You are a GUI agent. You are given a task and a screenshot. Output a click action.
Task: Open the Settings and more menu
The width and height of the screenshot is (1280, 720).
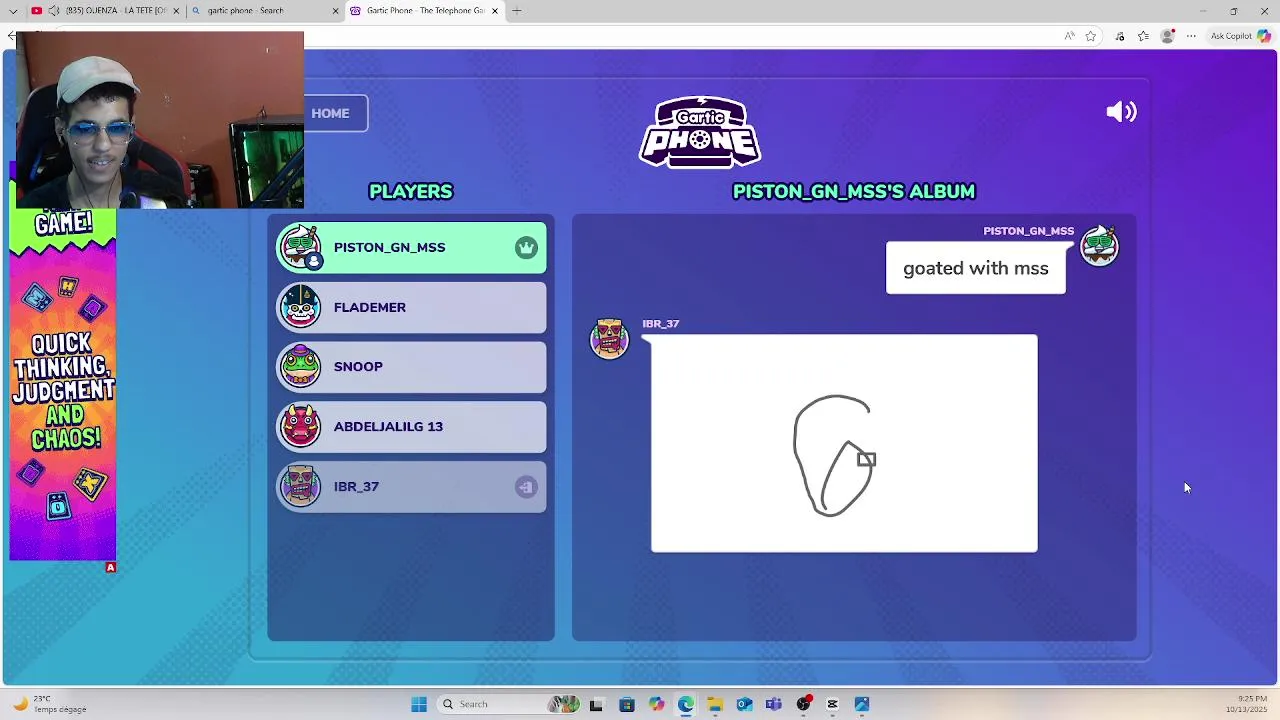coord(1191,36)
